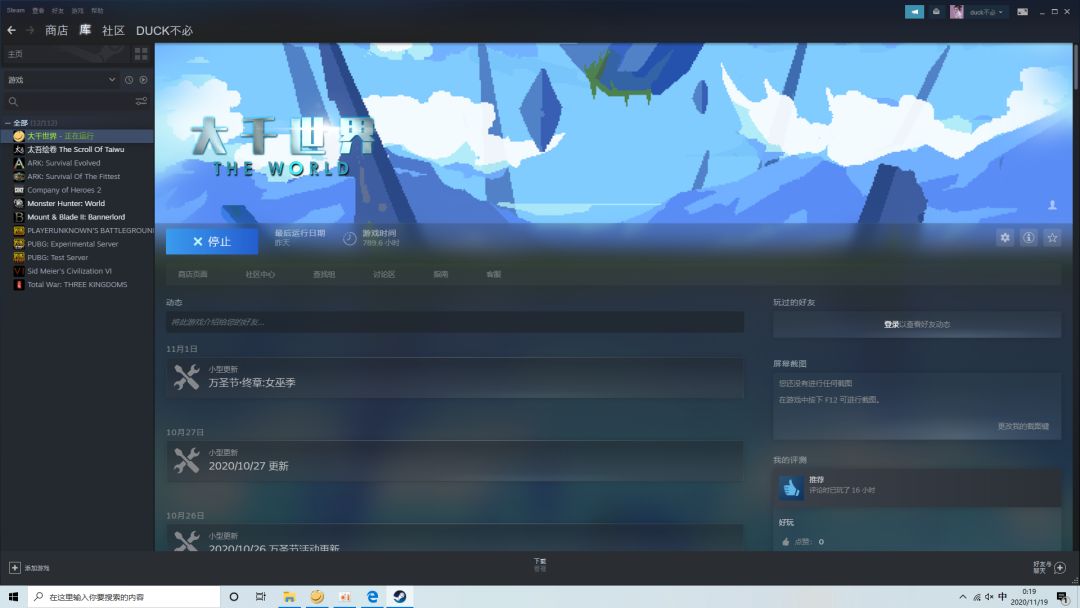The image size is (1080, 608).
Task: Open the 商店页面 store page link
Action: pyautogui.click(x=193, y=274)
